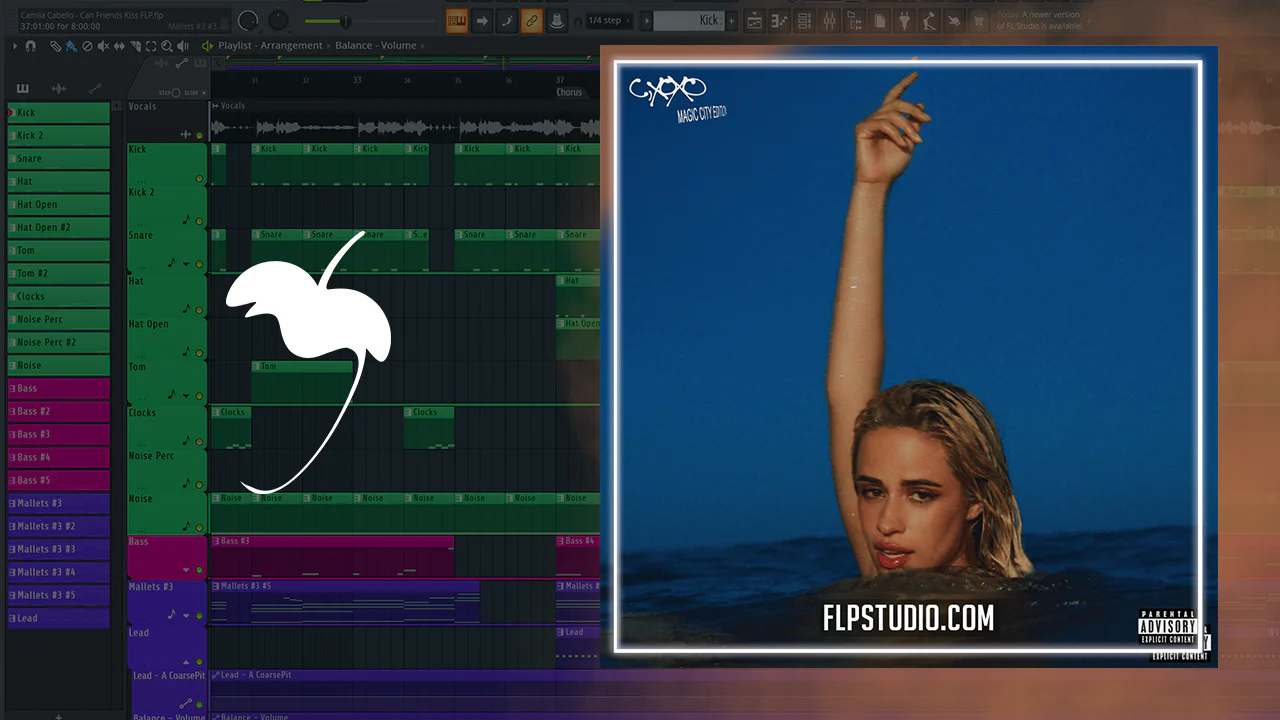Select the Zoom magnifier tool
The image size is (1280, 720).
[x=167, y=46]
